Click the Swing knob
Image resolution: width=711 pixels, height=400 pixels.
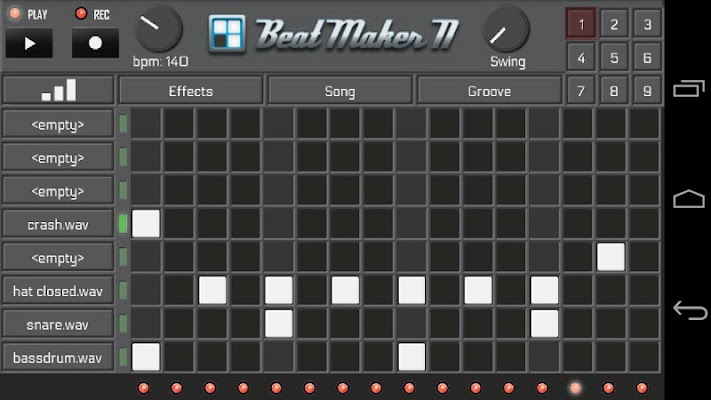pos(507,29)
